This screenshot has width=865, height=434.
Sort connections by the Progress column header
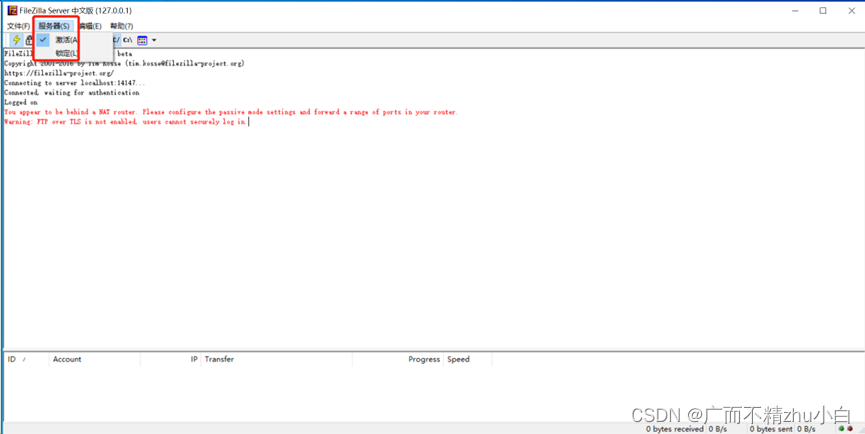[x=398, y=359]
